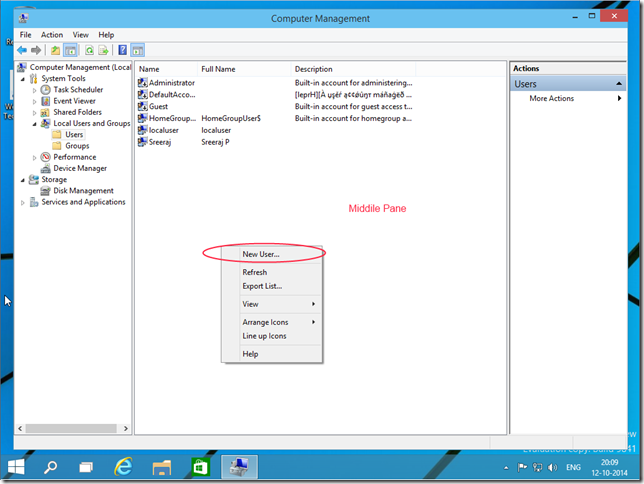This screenshot has width=644, height=484.
Task: Open File Explorer from the taskbar
Action: (x=162, y=468)
